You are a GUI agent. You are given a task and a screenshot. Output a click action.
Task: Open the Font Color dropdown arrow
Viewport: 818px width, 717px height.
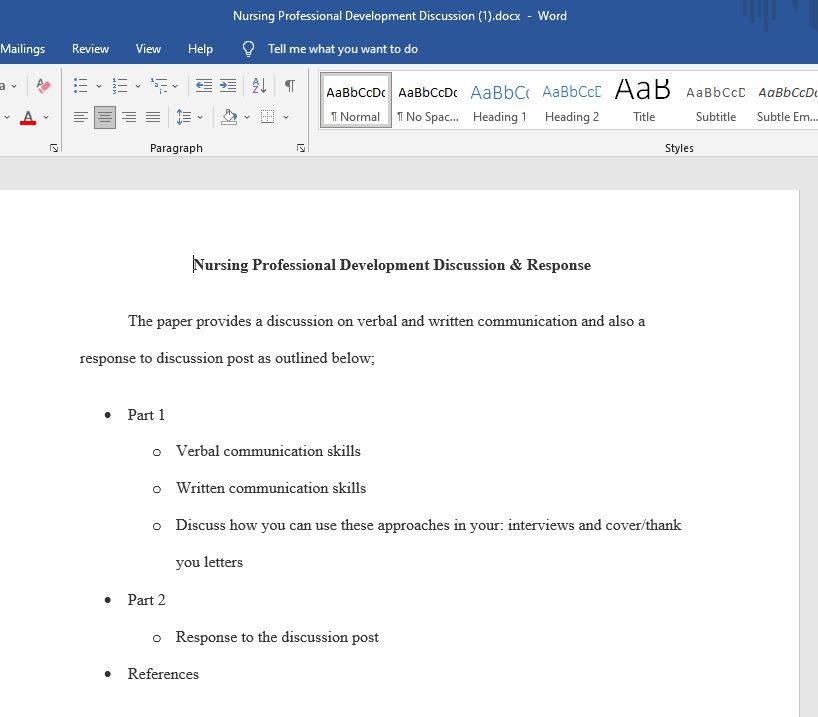(x=46, y=117)
